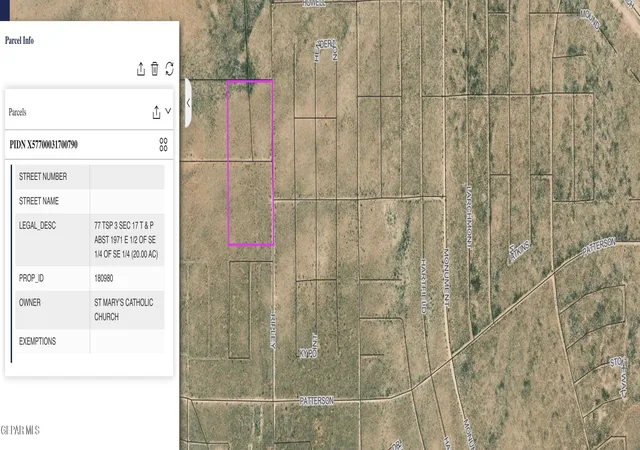Open the four-dot menu beside PIDN
The width and height of the screenshot is (640, 450).
163,144
